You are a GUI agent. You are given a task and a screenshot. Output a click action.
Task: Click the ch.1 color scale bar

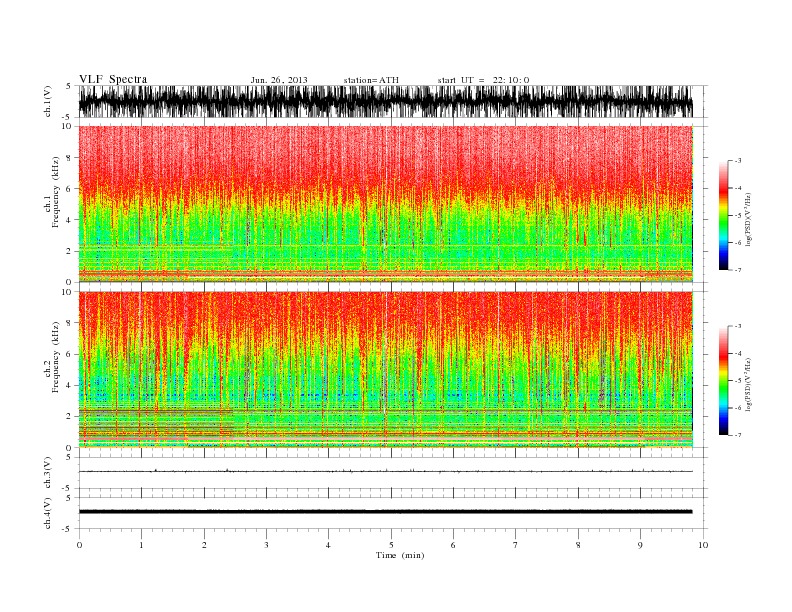[x=723, y=215]
